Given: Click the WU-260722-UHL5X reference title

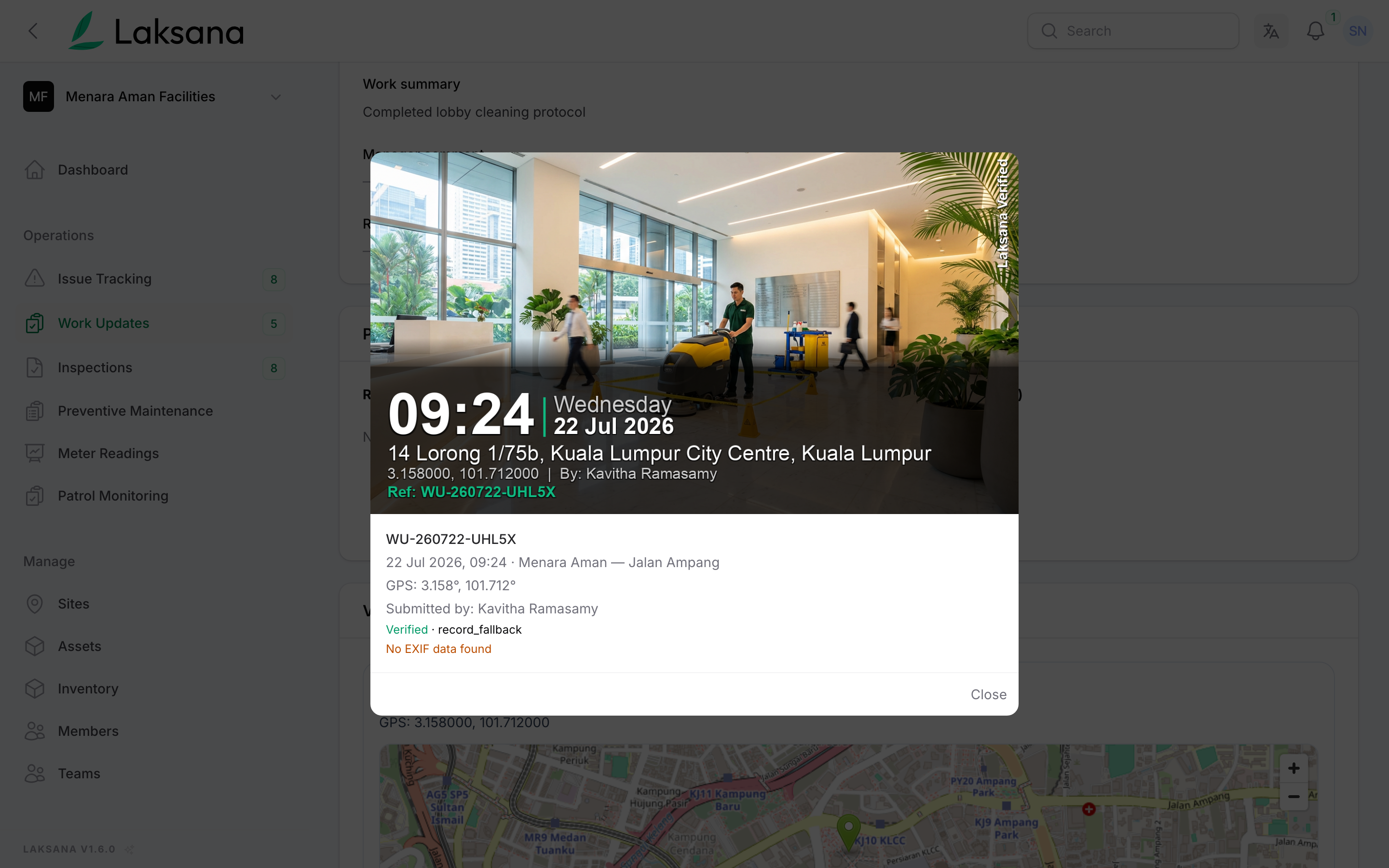Looking at the screenshot, I should pos(451,539).
